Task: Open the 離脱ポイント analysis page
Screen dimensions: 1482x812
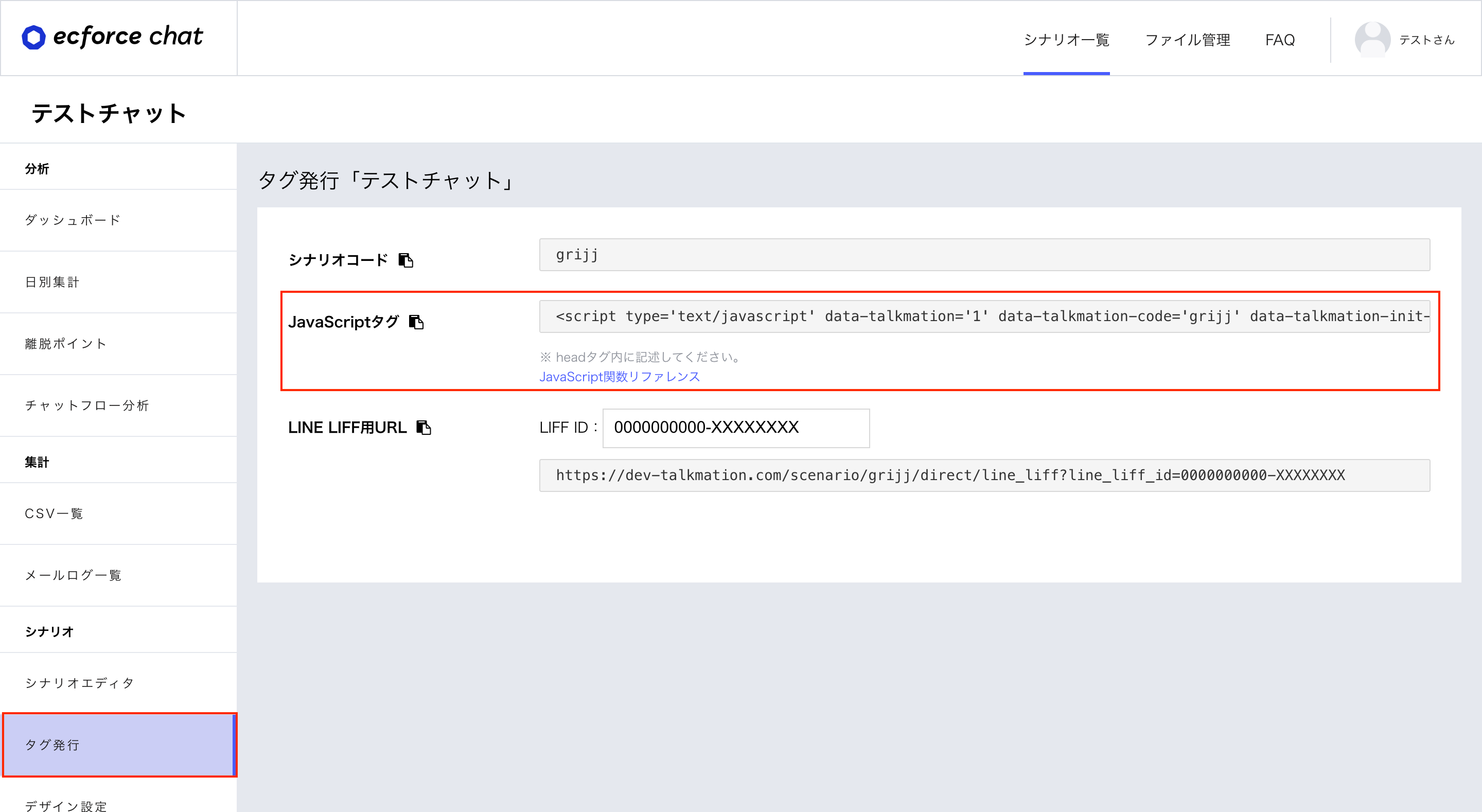Action: point(65,344)
